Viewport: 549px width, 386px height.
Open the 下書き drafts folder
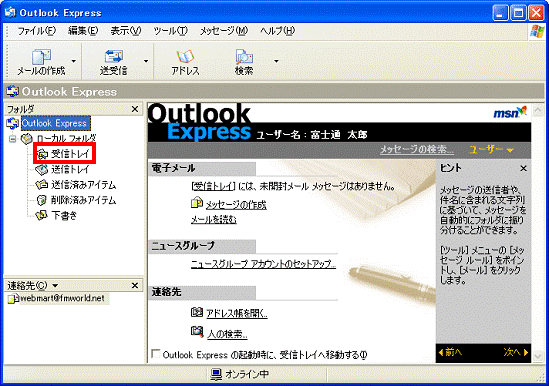click(x=64, y=215)
